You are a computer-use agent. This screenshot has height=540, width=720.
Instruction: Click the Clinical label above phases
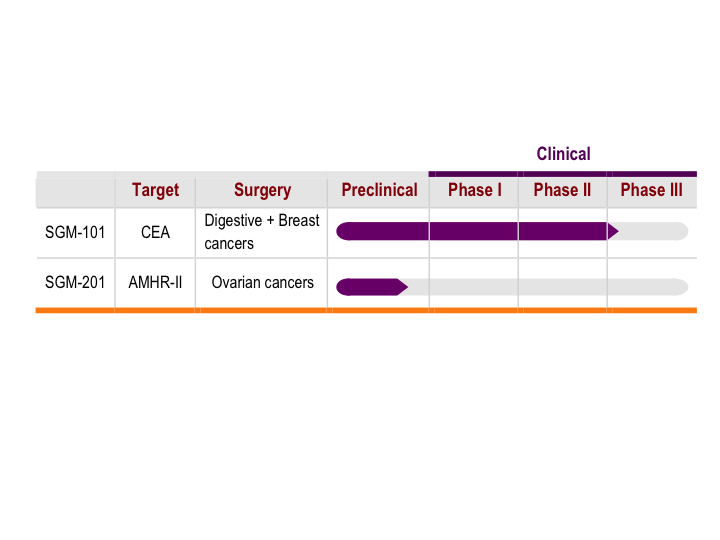563,154
